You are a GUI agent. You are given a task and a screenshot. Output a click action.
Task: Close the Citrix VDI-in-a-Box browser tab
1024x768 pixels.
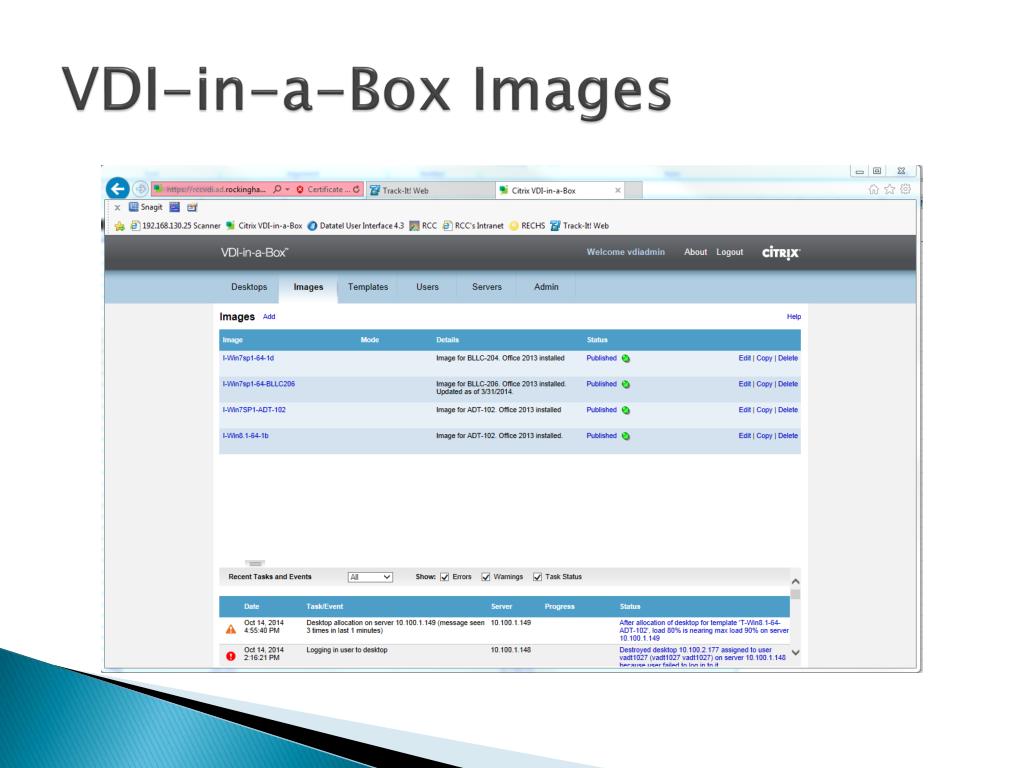pos(618,191)
